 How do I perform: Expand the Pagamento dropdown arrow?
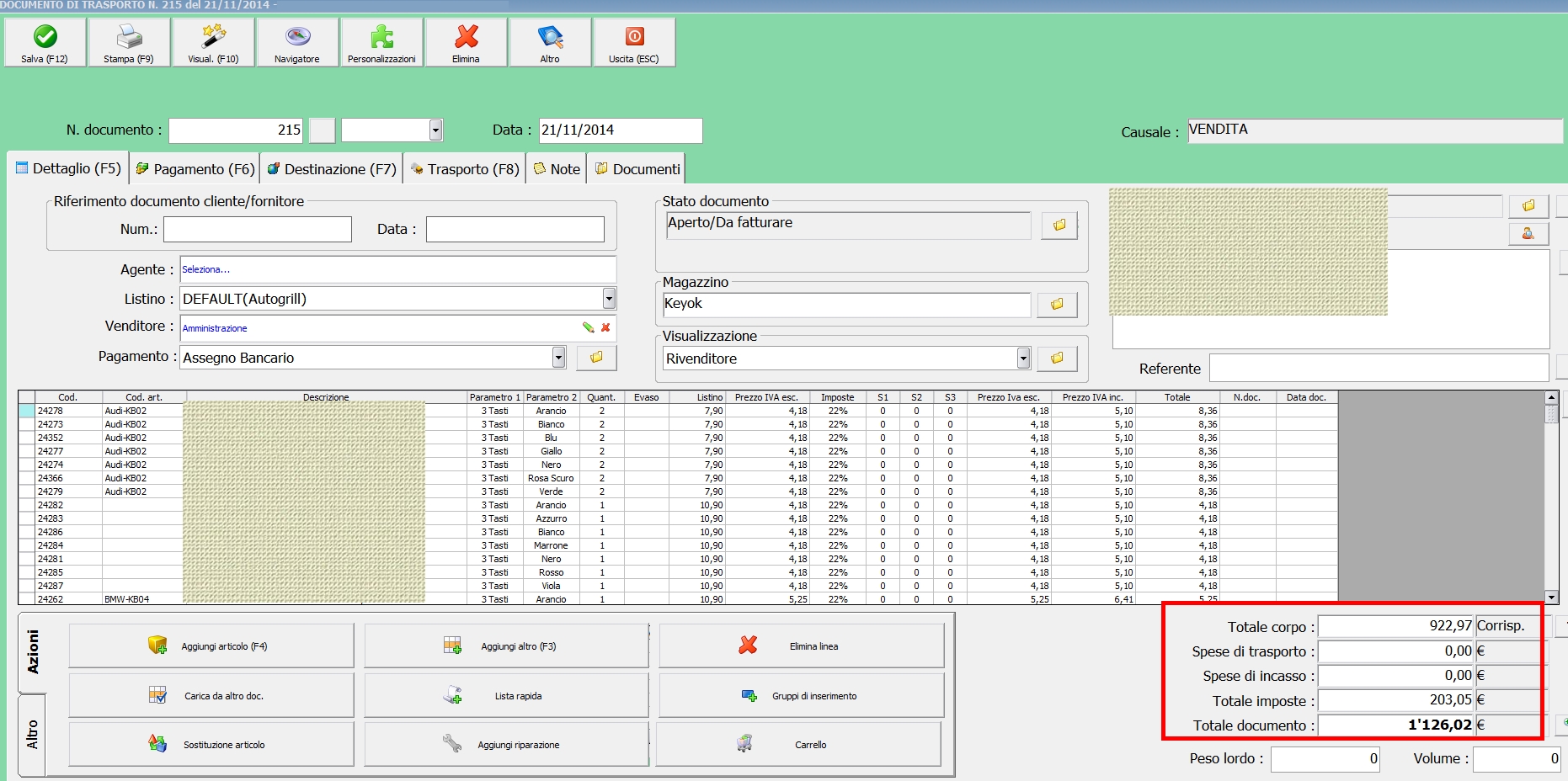[558, 357]
